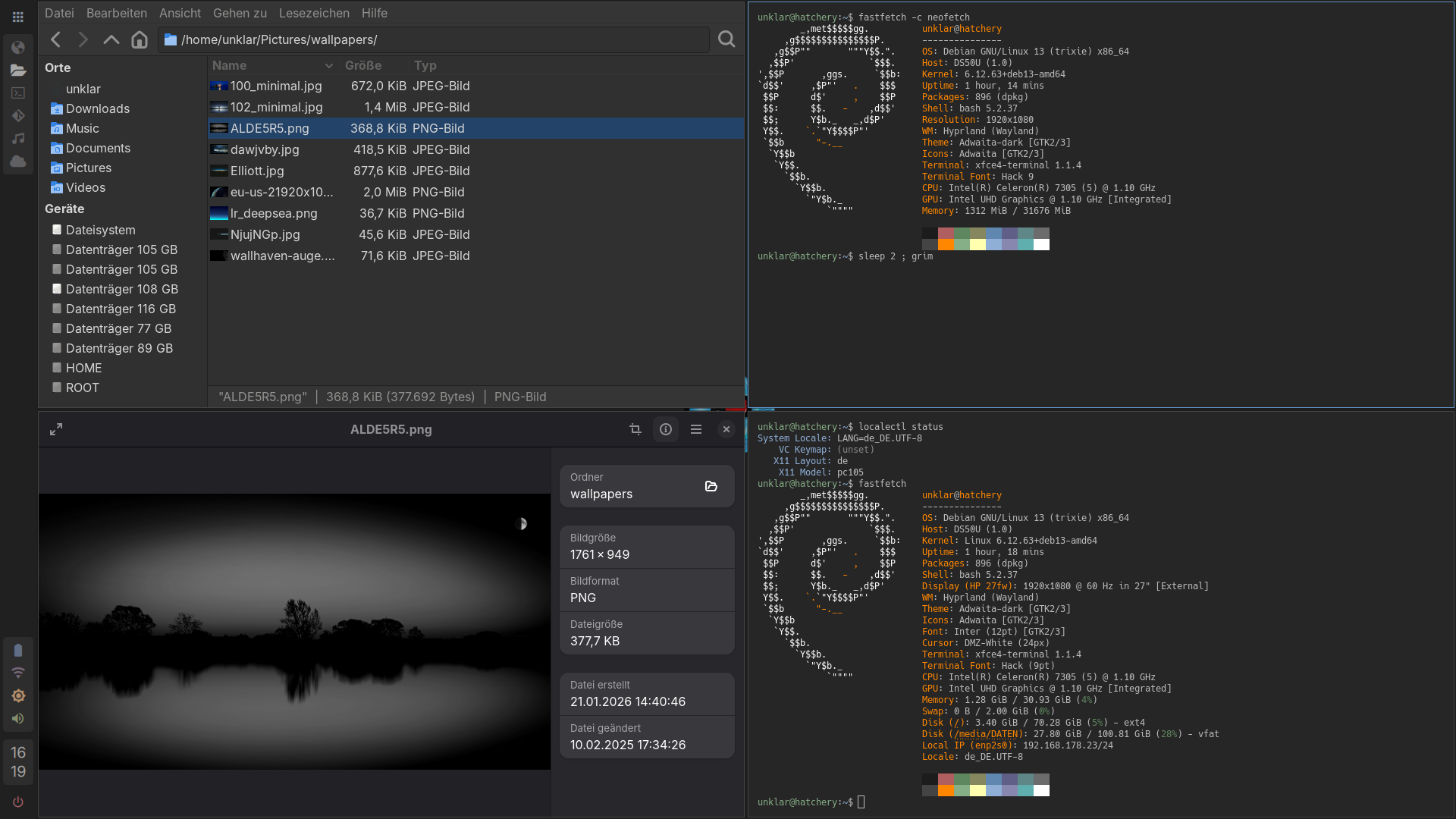Open the Ansicht menu

click(x=180, y=13)
